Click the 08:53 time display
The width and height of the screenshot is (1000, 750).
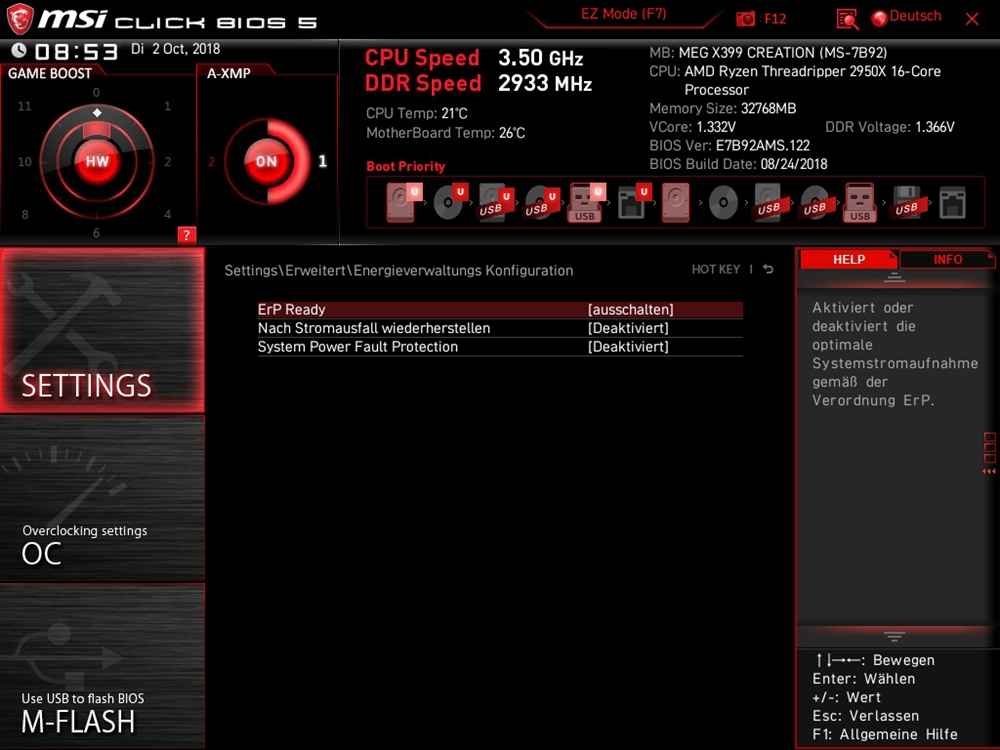(76, 51)
